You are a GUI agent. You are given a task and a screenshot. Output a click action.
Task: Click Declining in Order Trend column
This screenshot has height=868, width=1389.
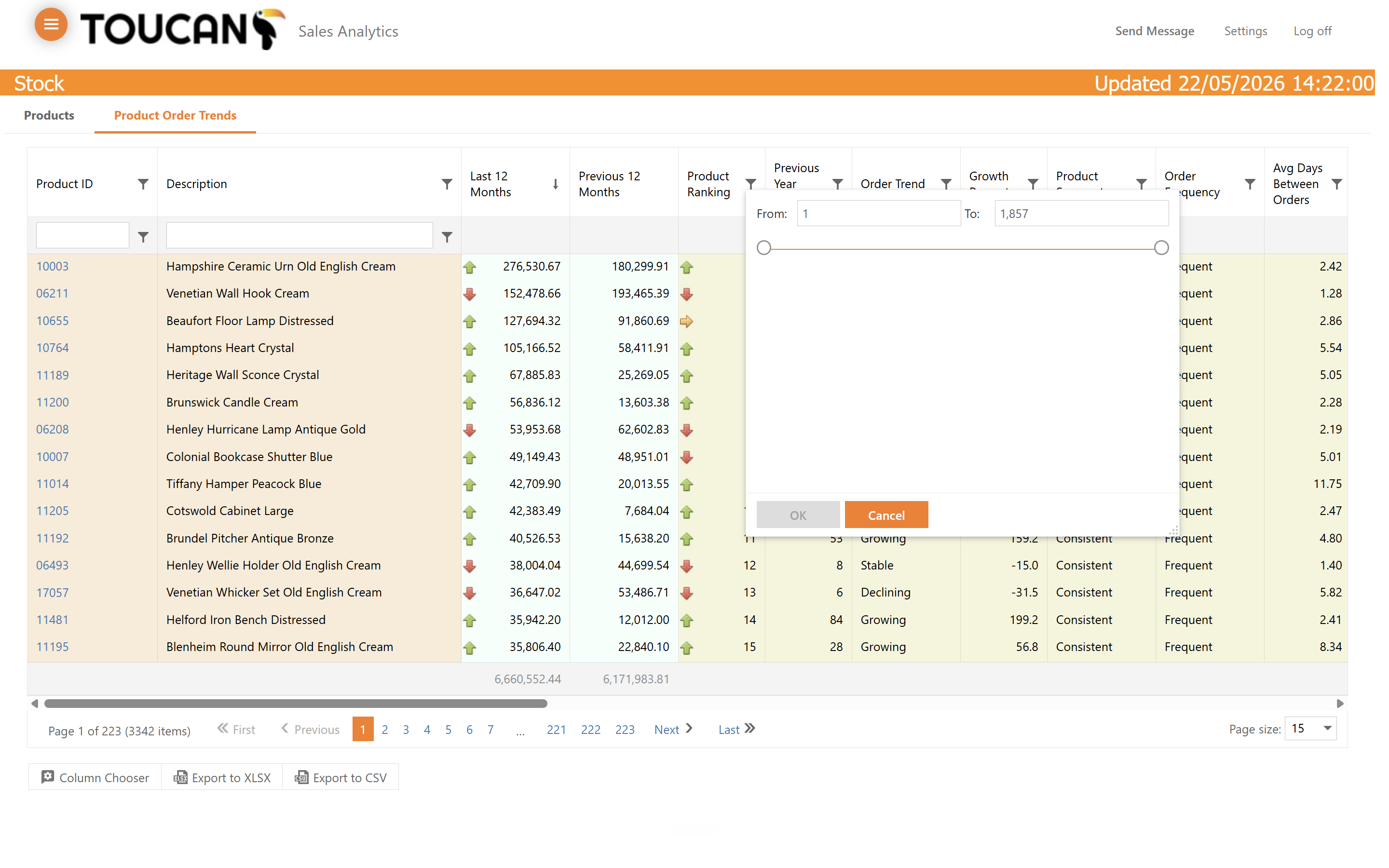click(x=885, y=593)
